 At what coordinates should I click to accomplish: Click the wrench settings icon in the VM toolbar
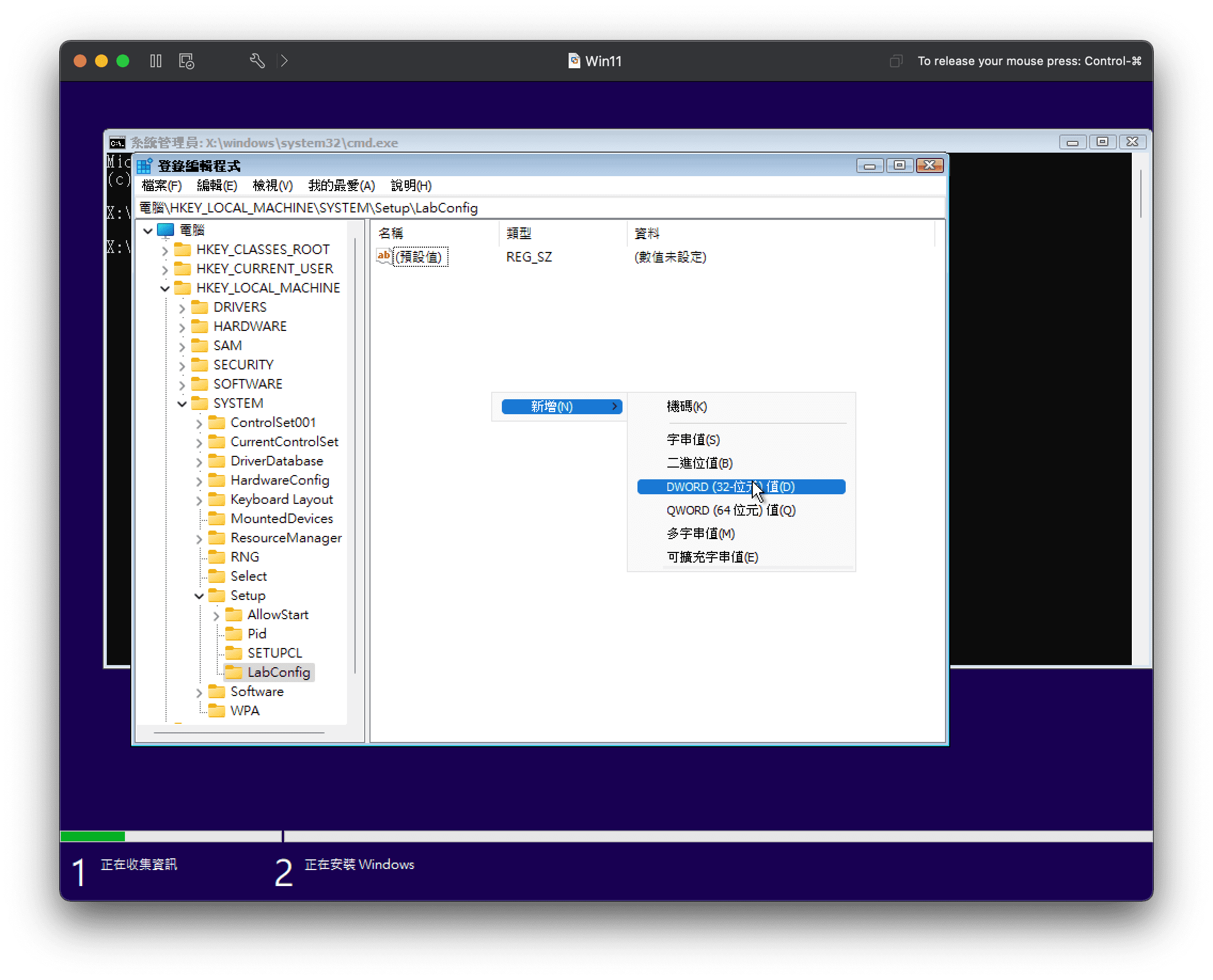coord(257,60)
